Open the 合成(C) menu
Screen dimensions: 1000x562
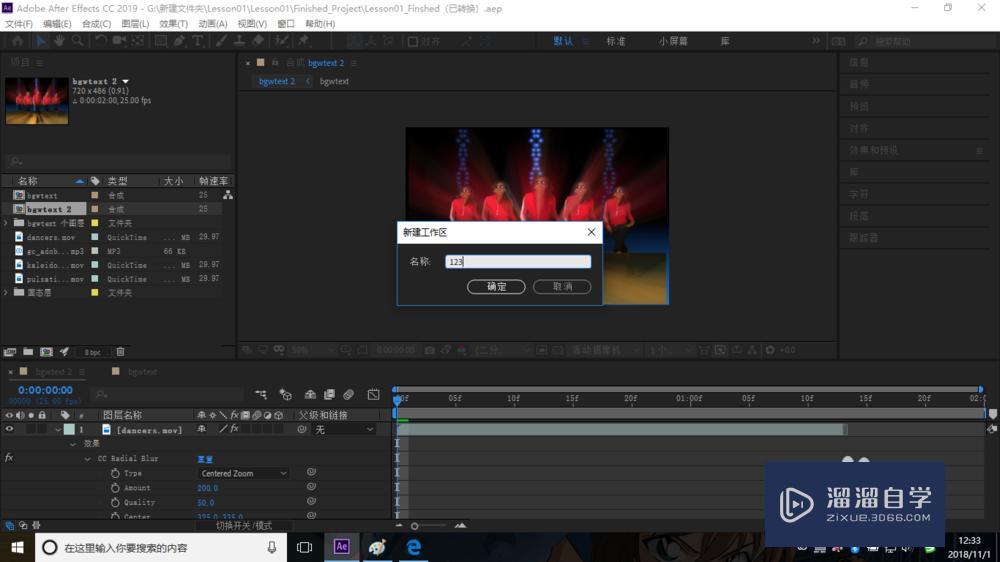(96, 24)
